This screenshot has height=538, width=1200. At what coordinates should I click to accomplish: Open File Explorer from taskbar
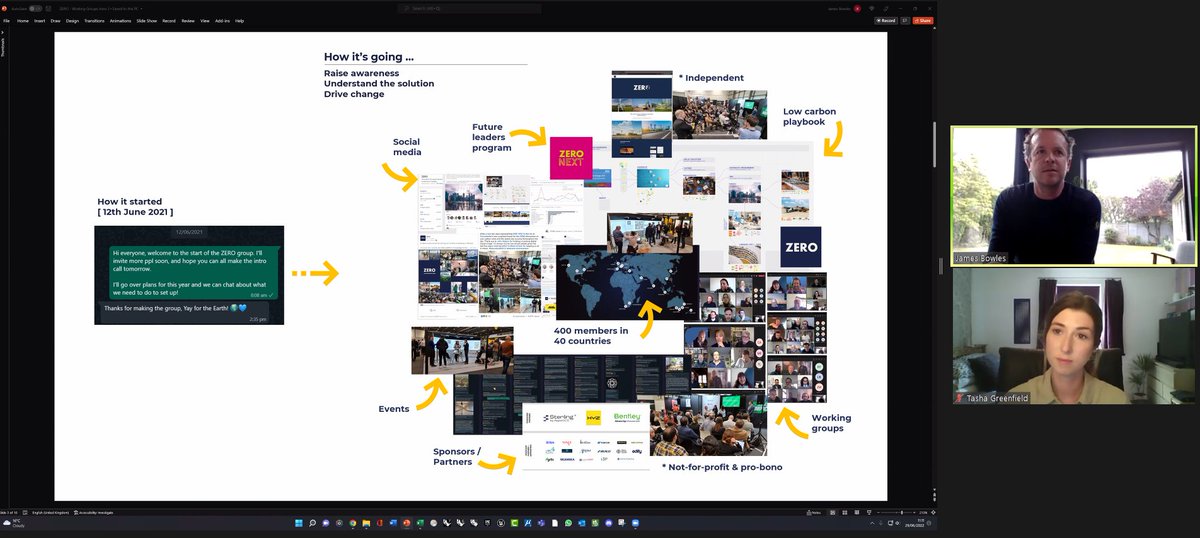click(366, 523)
